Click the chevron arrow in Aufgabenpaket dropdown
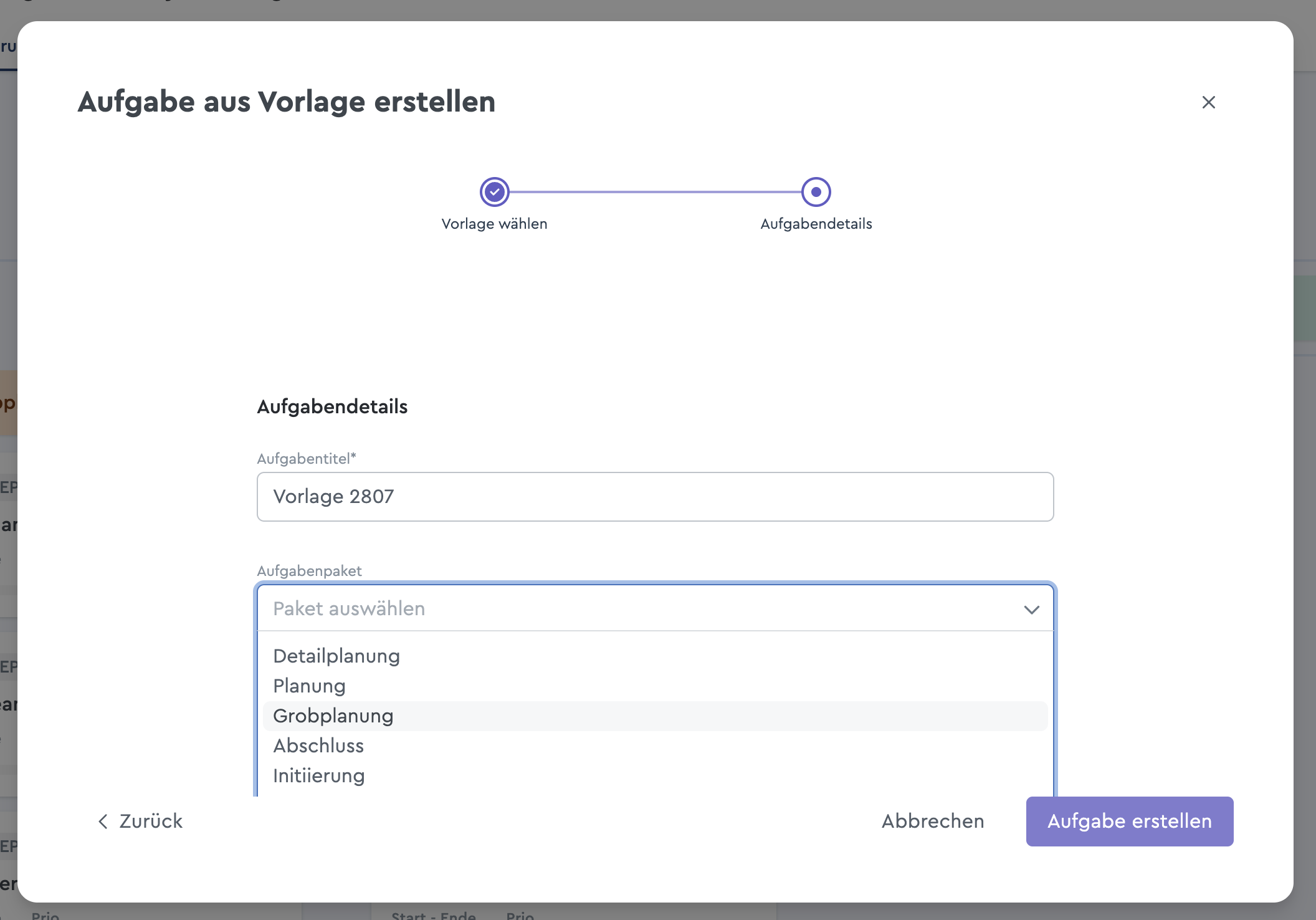 pyautogui.click(x=1031, y=610)
